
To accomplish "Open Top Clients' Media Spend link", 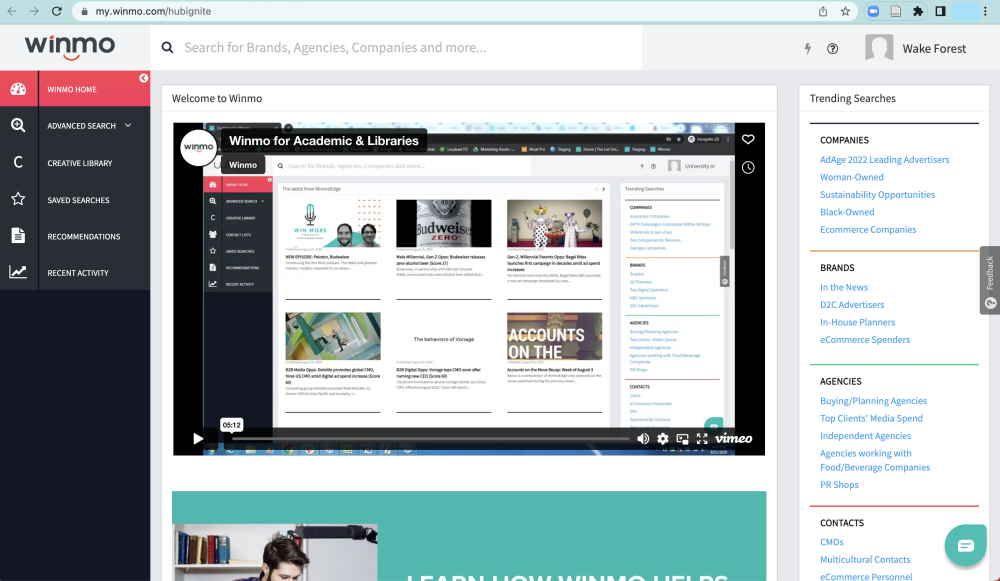I will [871, 418].
